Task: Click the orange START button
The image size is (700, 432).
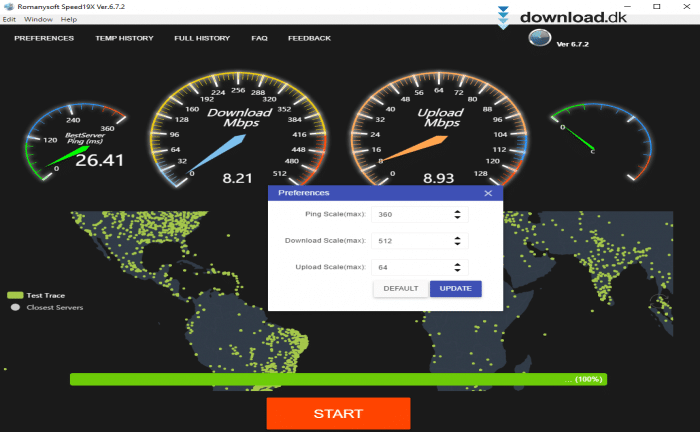Action: click(x=338, y=413)
